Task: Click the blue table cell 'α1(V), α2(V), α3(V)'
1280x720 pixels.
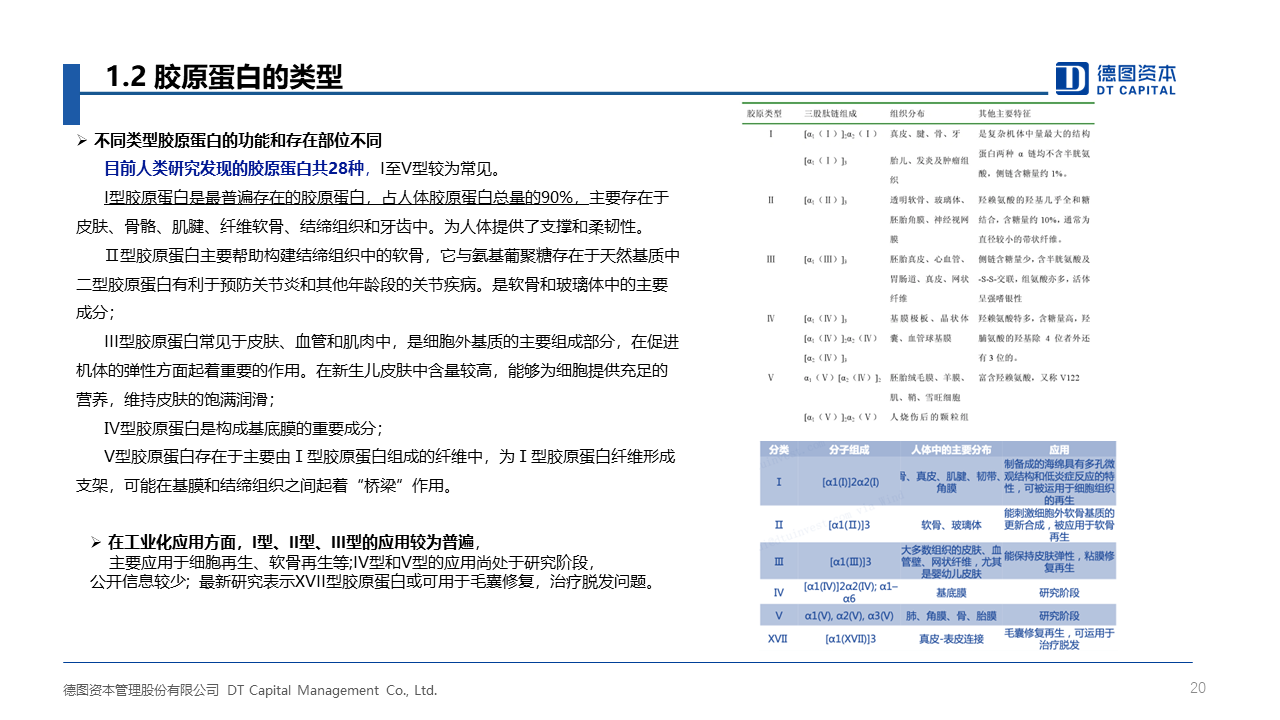Action: (x=851, y=616)
